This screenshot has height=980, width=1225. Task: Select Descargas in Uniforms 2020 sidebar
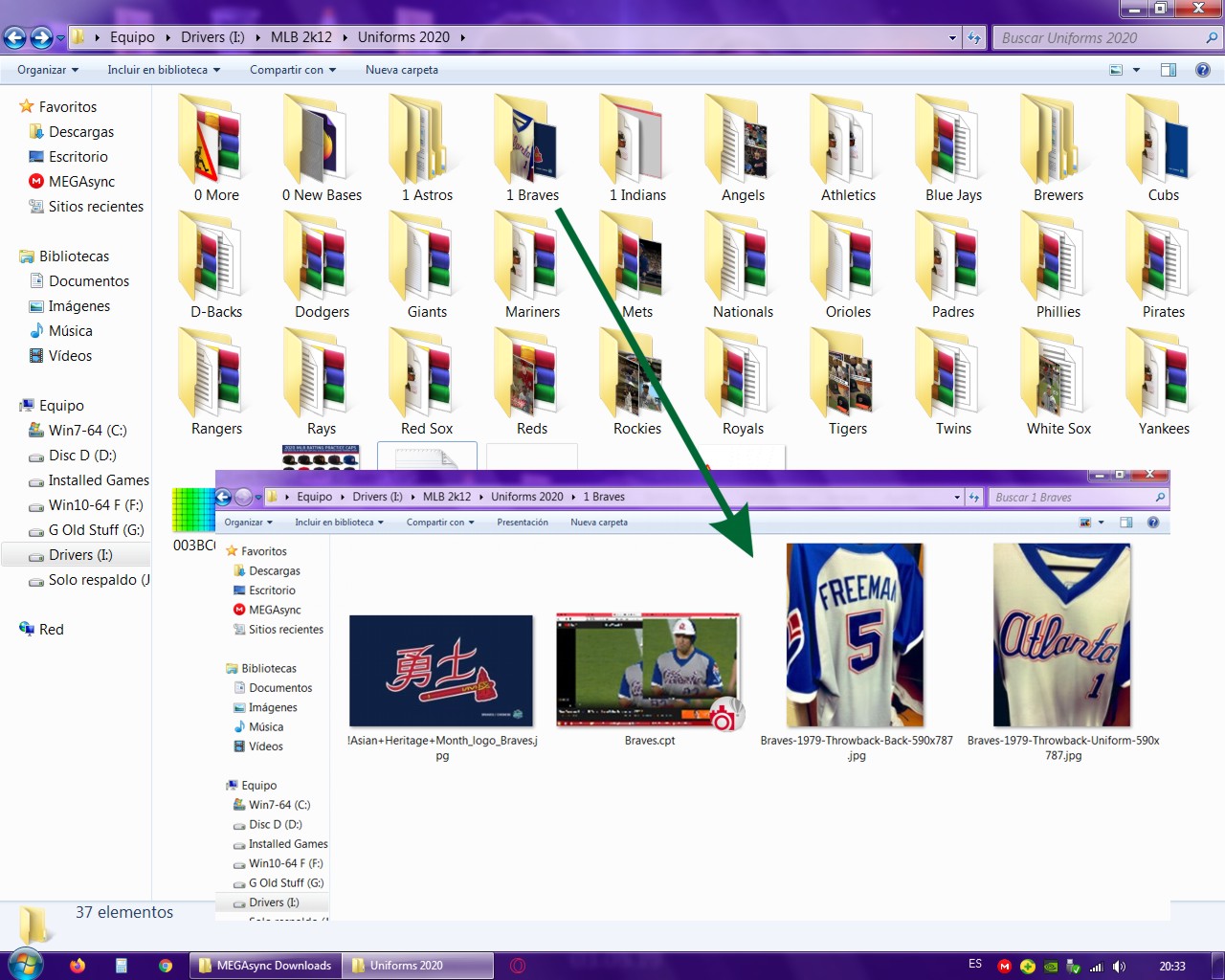(x=81, y=132)
